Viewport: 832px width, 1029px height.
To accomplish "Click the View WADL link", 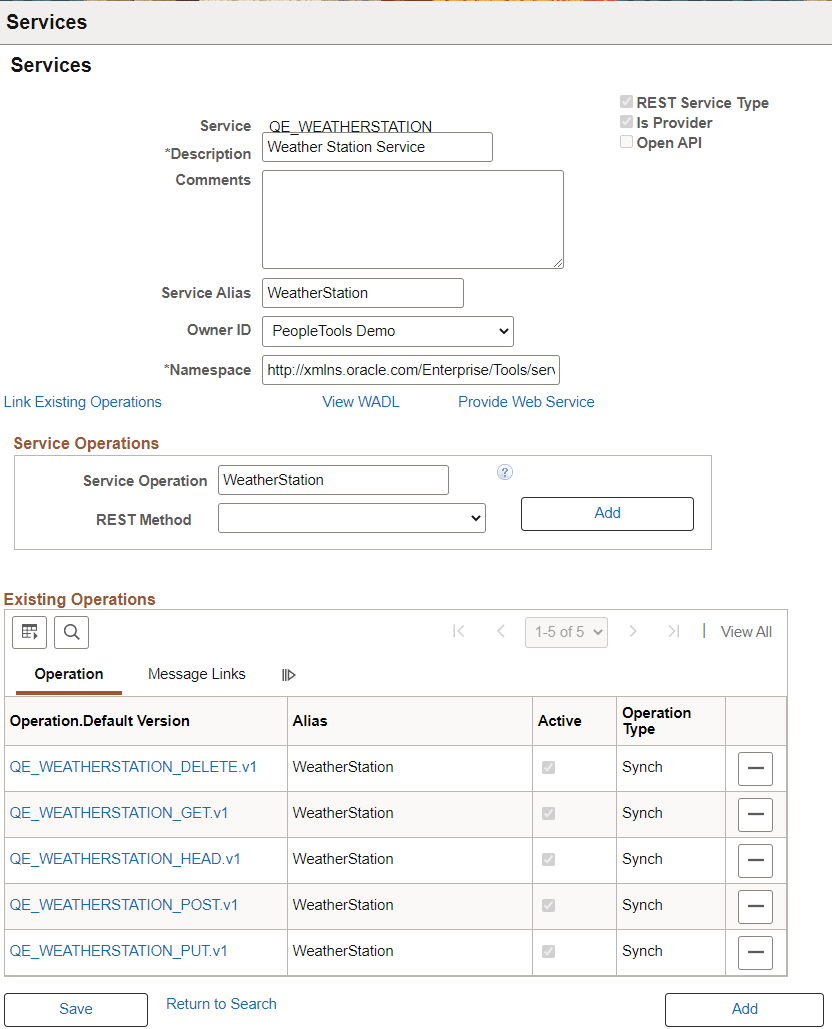I will (361, 402).
